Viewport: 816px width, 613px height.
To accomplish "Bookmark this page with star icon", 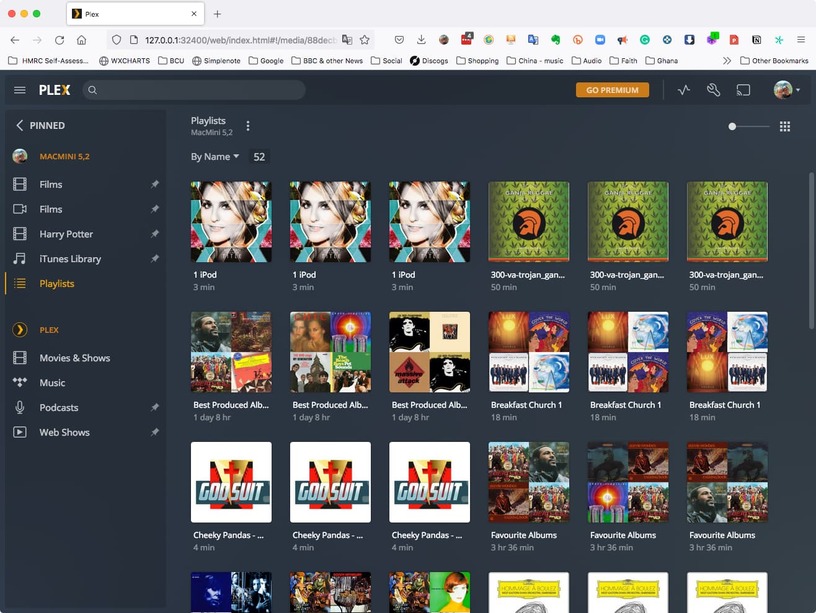I will point(365,40).
